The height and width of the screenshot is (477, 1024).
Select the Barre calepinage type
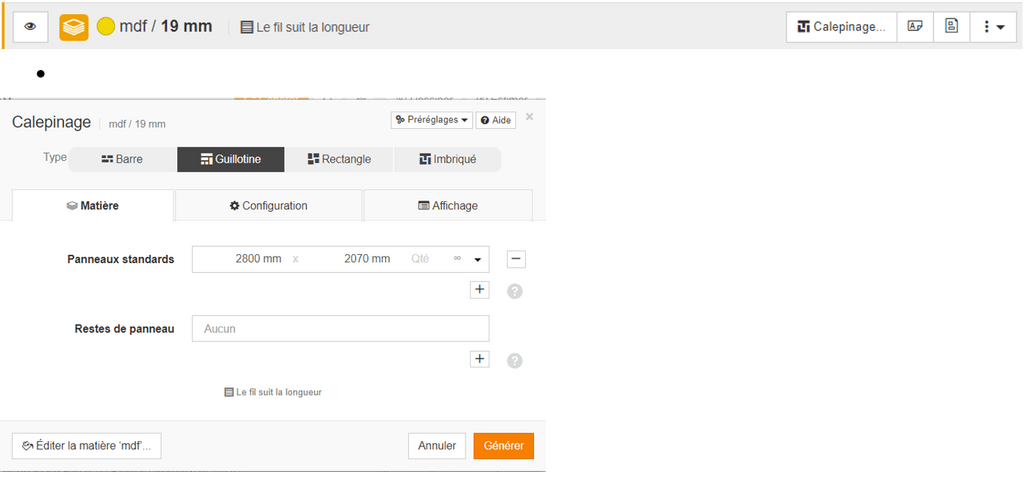pos(122,159)
